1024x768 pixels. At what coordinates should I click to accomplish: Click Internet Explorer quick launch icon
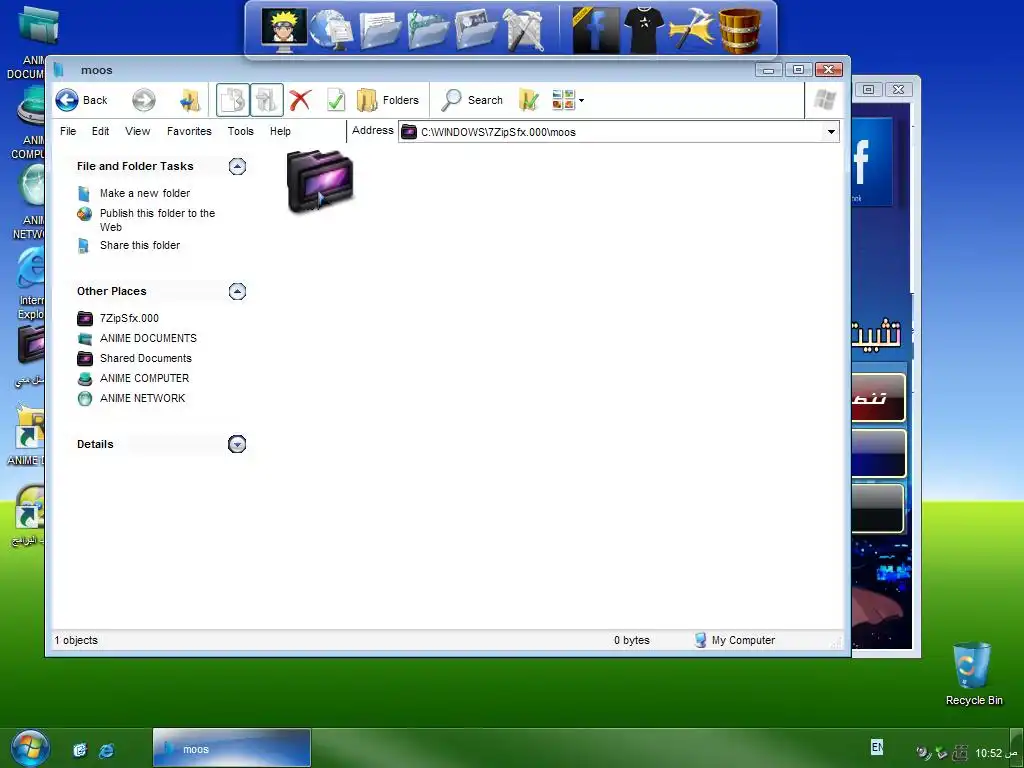106,750
